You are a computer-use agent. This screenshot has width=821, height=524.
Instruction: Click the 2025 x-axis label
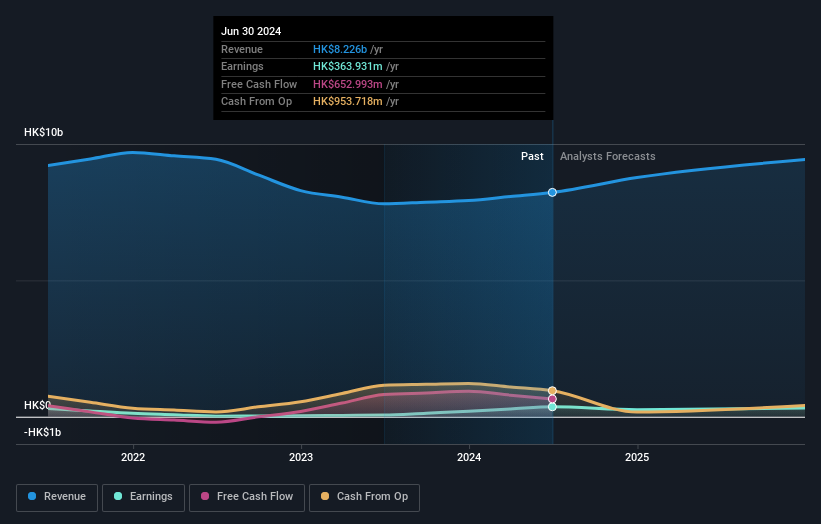click(x=637, y=457)
